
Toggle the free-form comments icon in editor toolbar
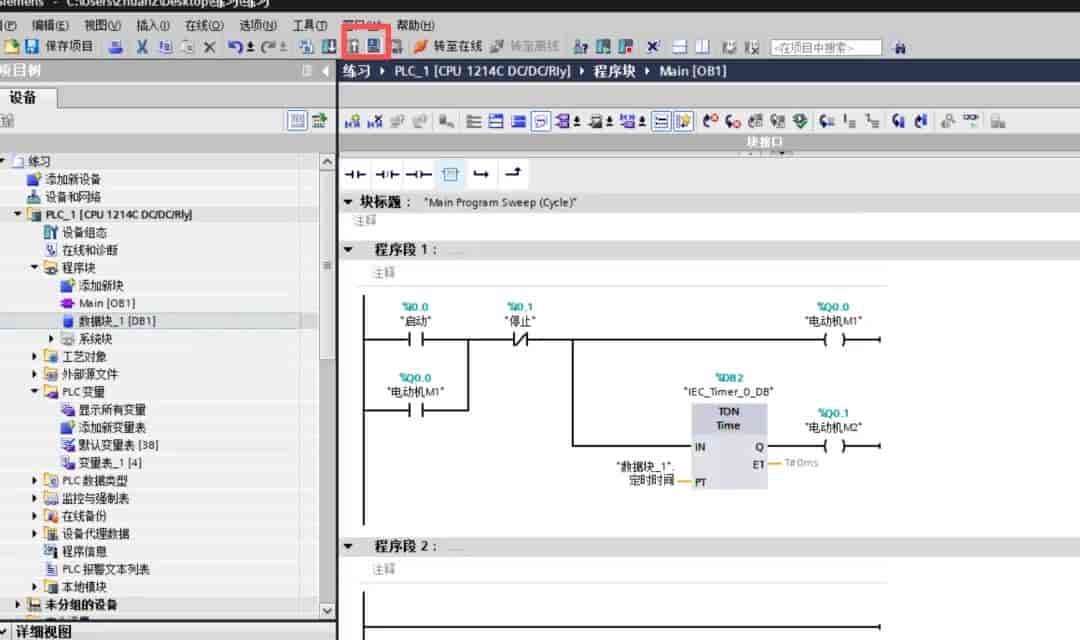[541, 121]
